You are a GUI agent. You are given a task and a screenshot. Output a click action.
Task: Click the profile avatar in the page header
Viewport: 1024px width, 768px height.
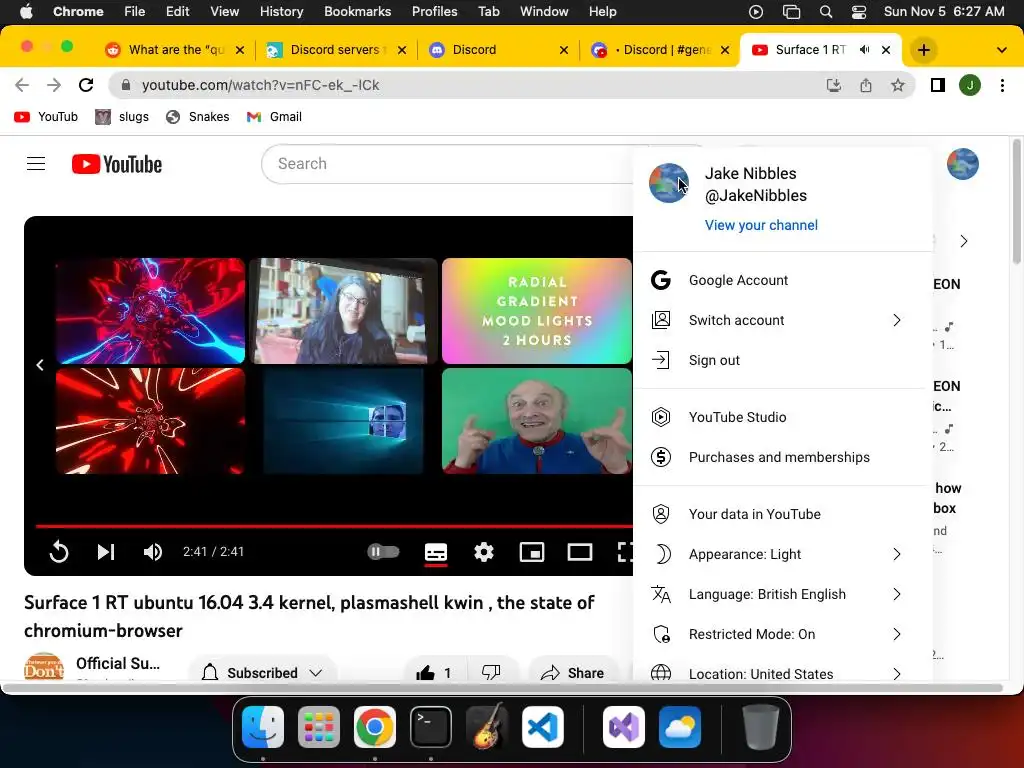click(963, 164)
